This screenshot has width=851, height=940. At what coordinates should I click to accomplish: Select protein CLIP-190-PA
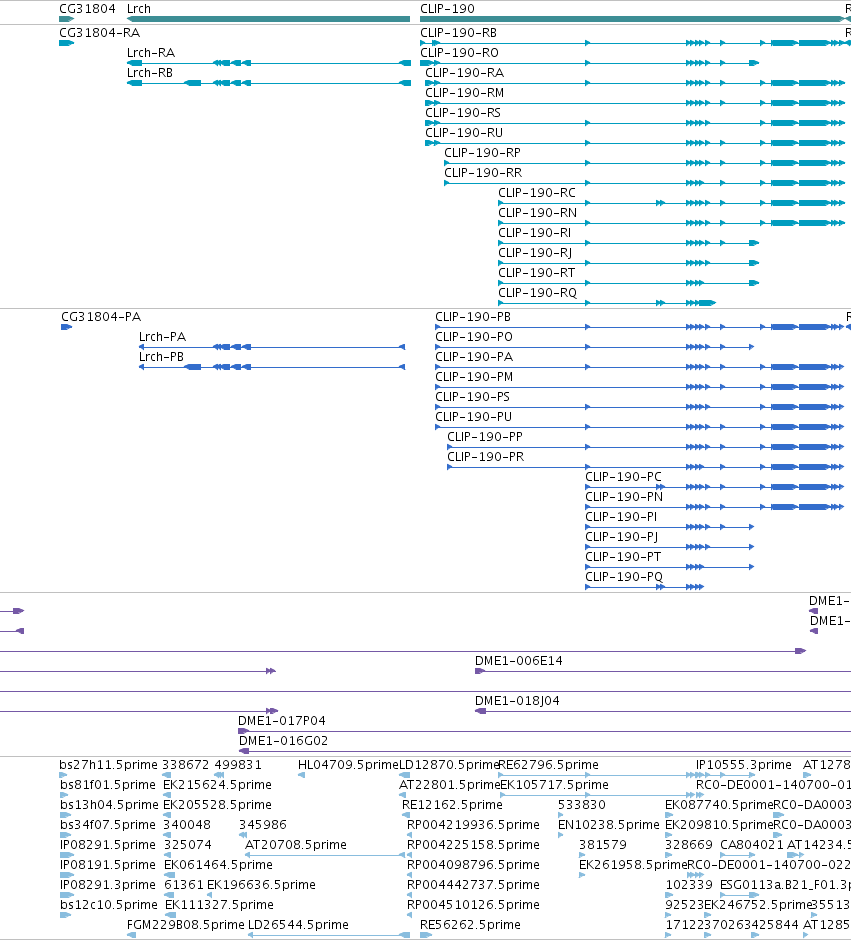[x=474, y=357]
